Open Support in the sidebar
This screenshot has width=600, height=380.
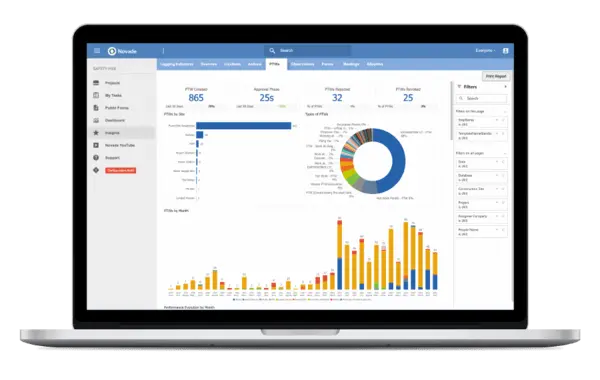pos(112,158)
